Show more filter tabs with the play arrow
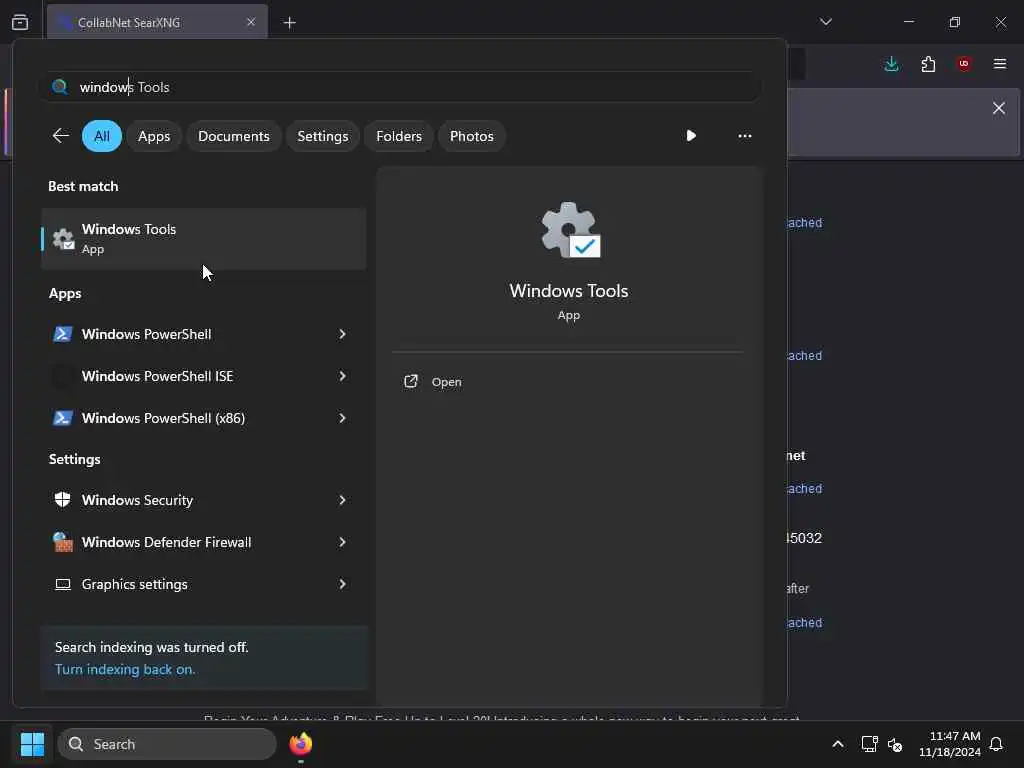This screenshot has width=1024, height=768. point(691,136)
